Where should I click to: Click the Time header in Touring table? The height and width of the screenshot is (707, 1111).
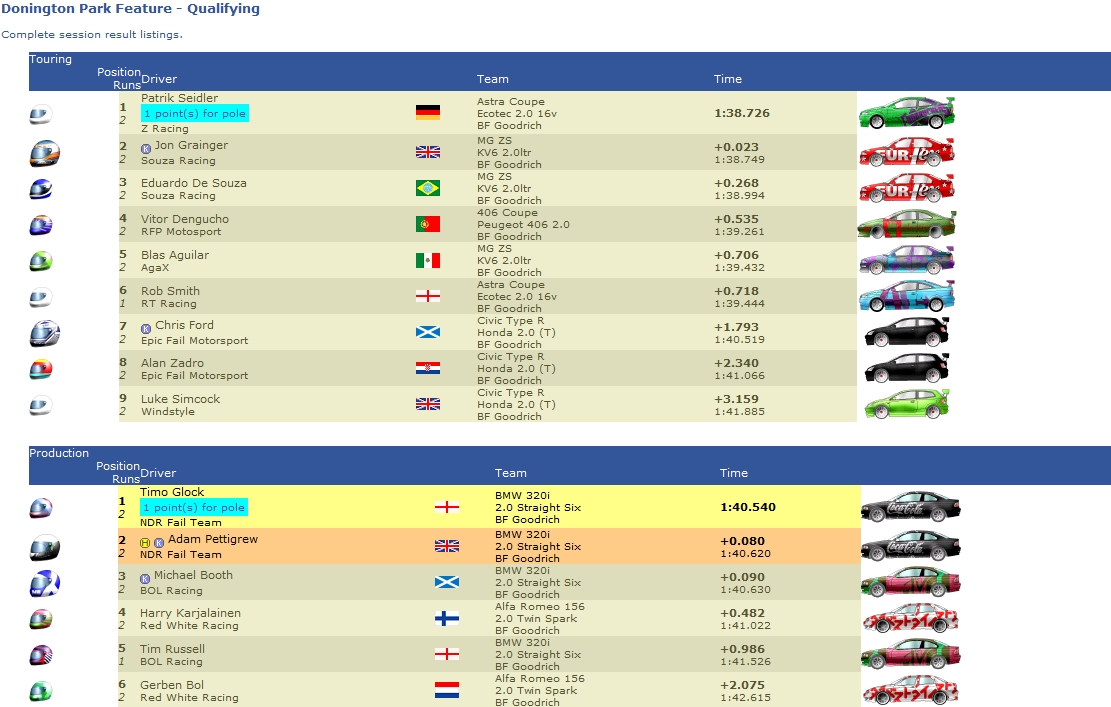[x=728, y=79]
